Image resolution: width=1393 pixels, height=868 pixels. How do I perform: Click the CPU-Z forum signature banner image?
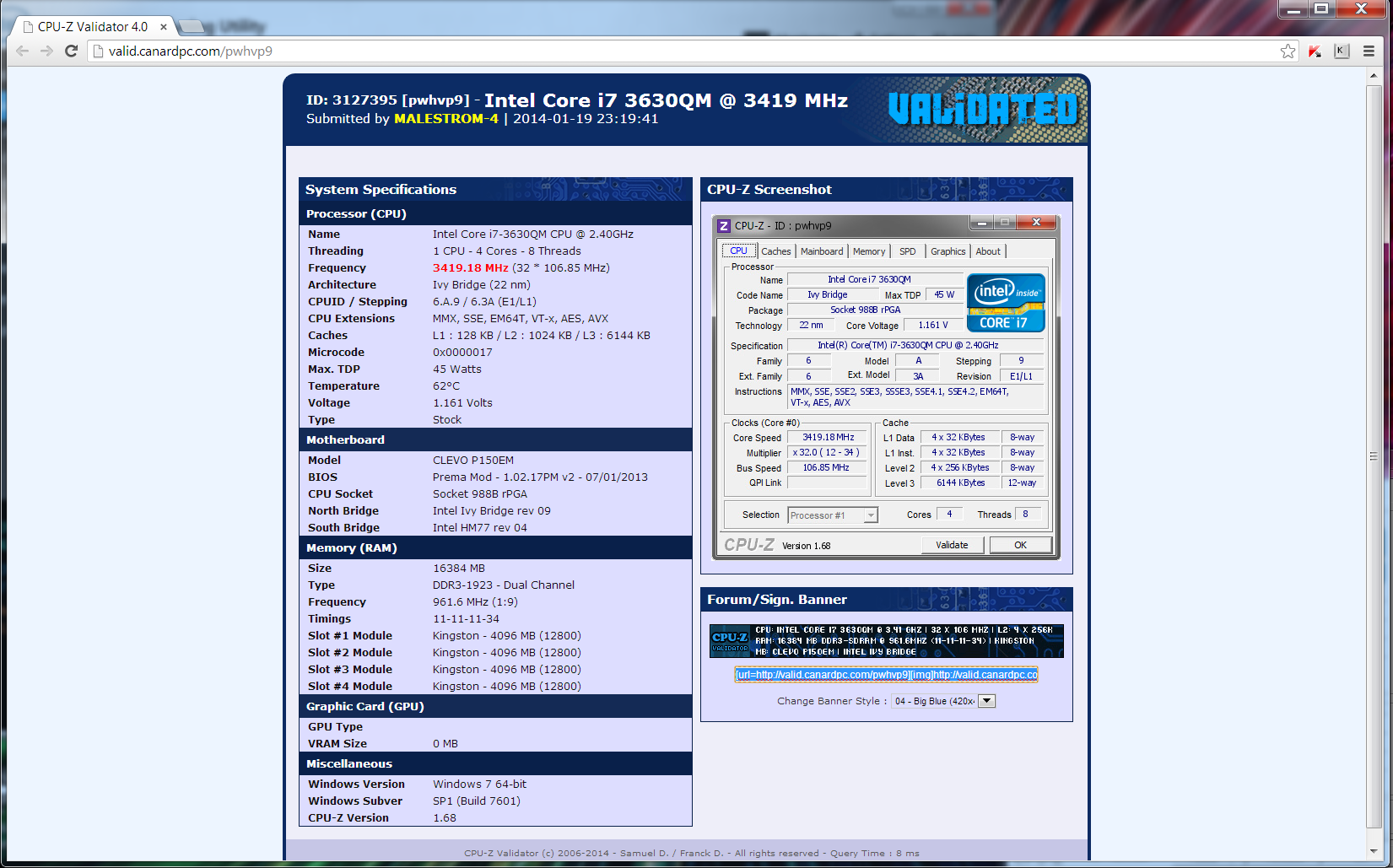point(887,641)
